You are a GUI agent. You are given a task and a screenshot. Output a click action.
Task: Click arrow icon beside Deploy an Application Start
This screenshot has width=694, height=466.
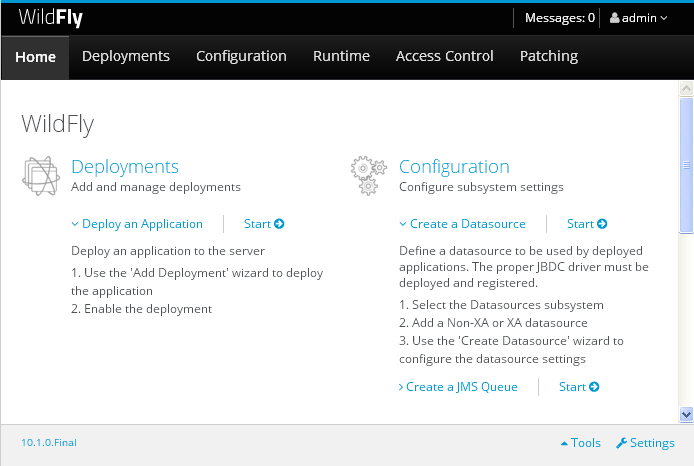tap(279, 224)
